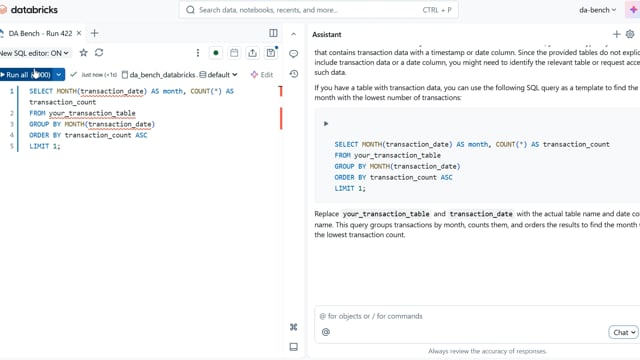Toggle the bottom panel icon in side rail
The width and height of the screenshot is (640, 360).
coord(293,347)
